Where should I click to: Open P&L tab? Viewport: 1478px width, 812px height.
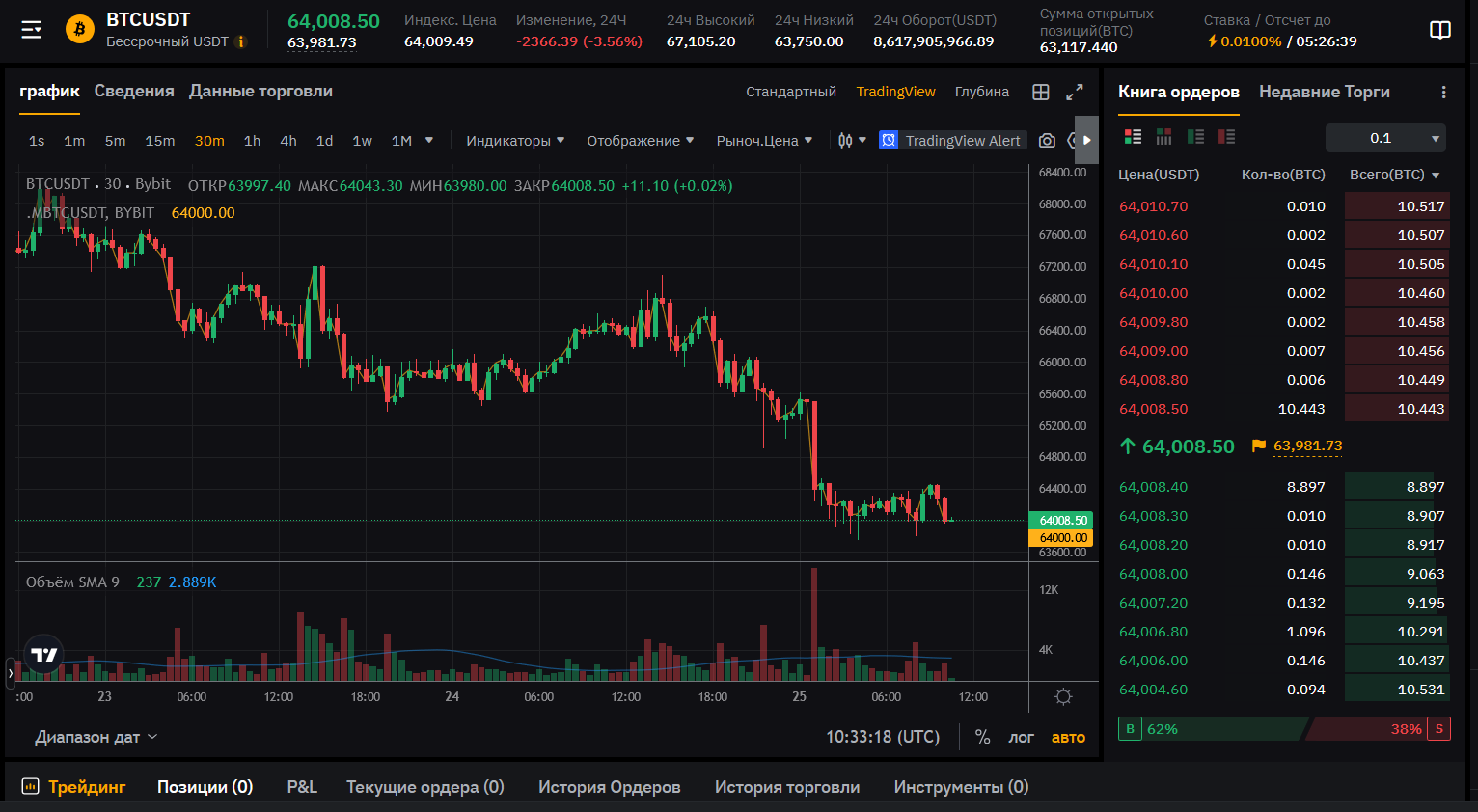(302, 787)
